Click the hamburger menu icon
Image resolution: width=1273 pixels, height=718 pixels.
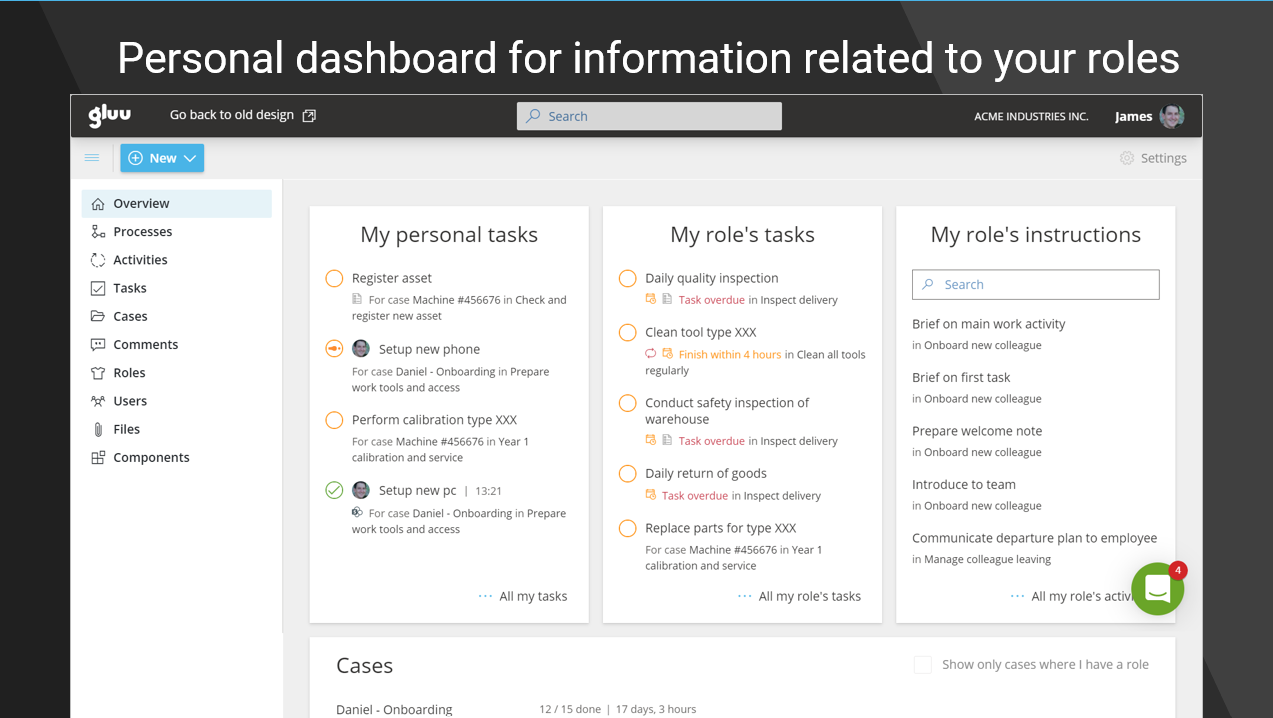click(92, 158)
